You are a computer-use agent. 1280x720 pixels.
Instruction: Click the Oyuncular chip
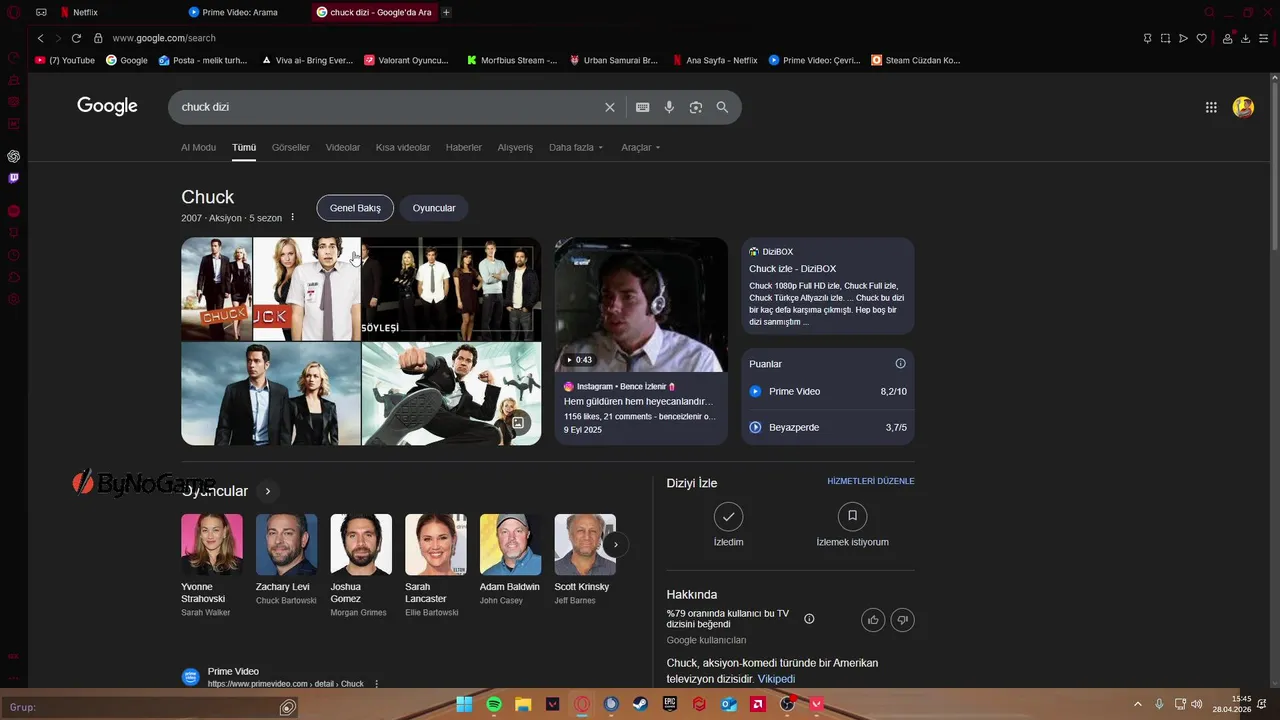pyautogui.click(x=434, y=208)
